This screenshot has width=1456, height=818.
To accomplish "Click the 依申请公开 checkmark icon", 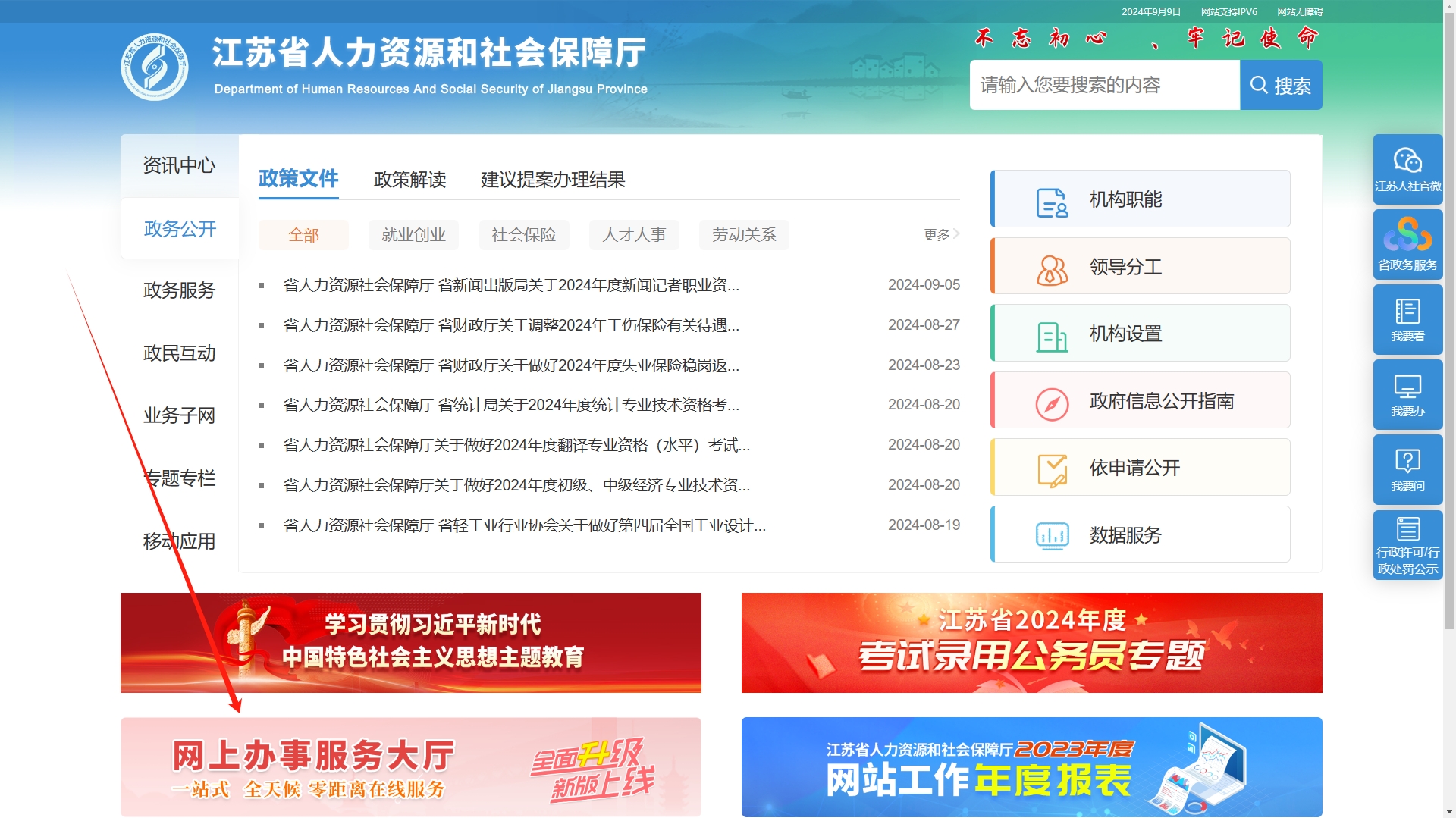I will click(x=1052, y=471).
